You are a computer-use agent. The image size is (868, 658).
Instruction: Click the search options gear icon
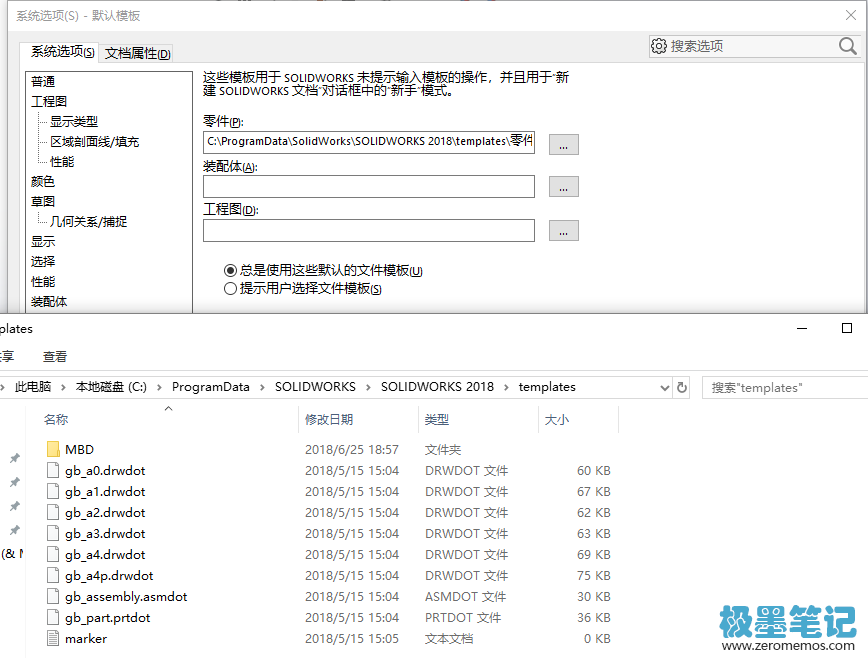[x=659, y=46]
